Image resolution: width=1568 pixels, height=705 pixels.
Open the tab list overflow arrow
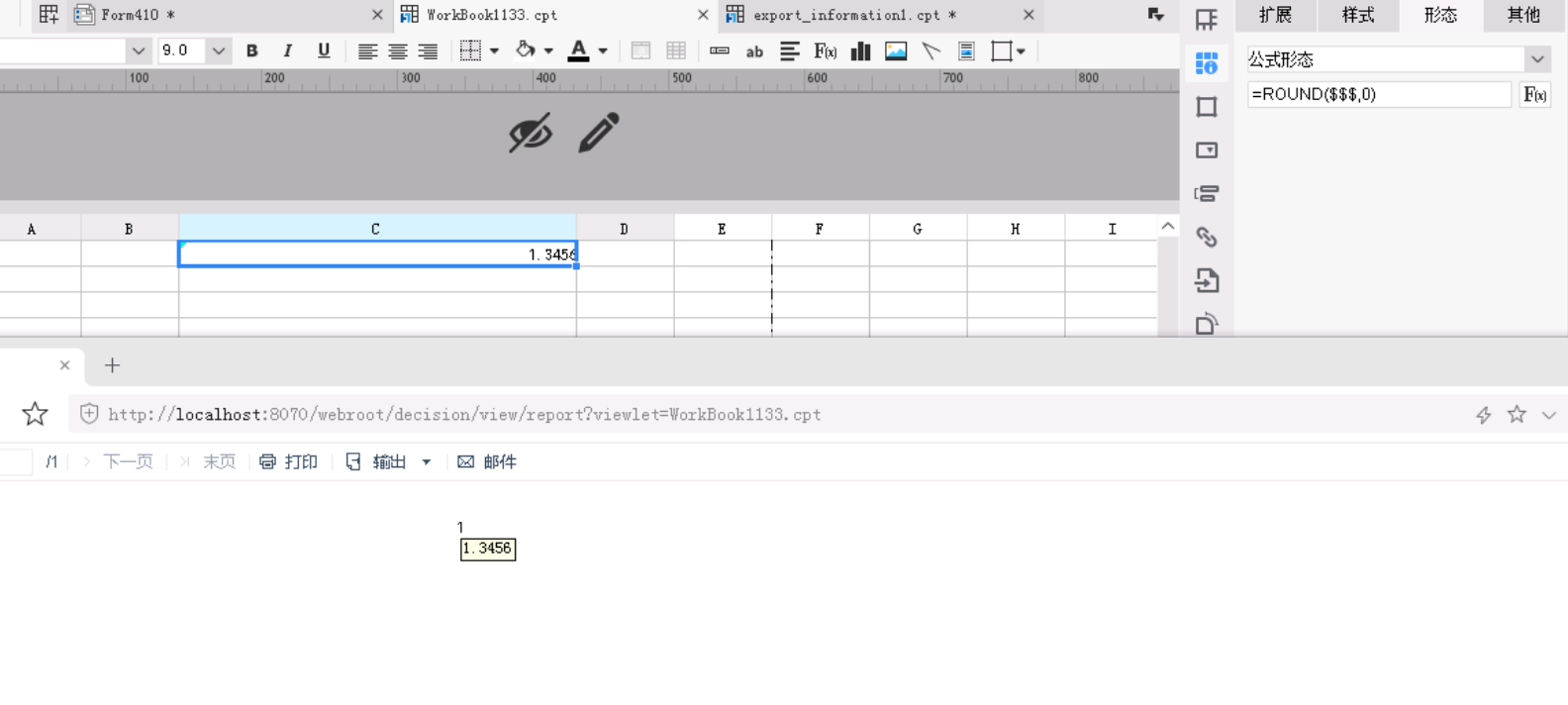pos(1155,14)
